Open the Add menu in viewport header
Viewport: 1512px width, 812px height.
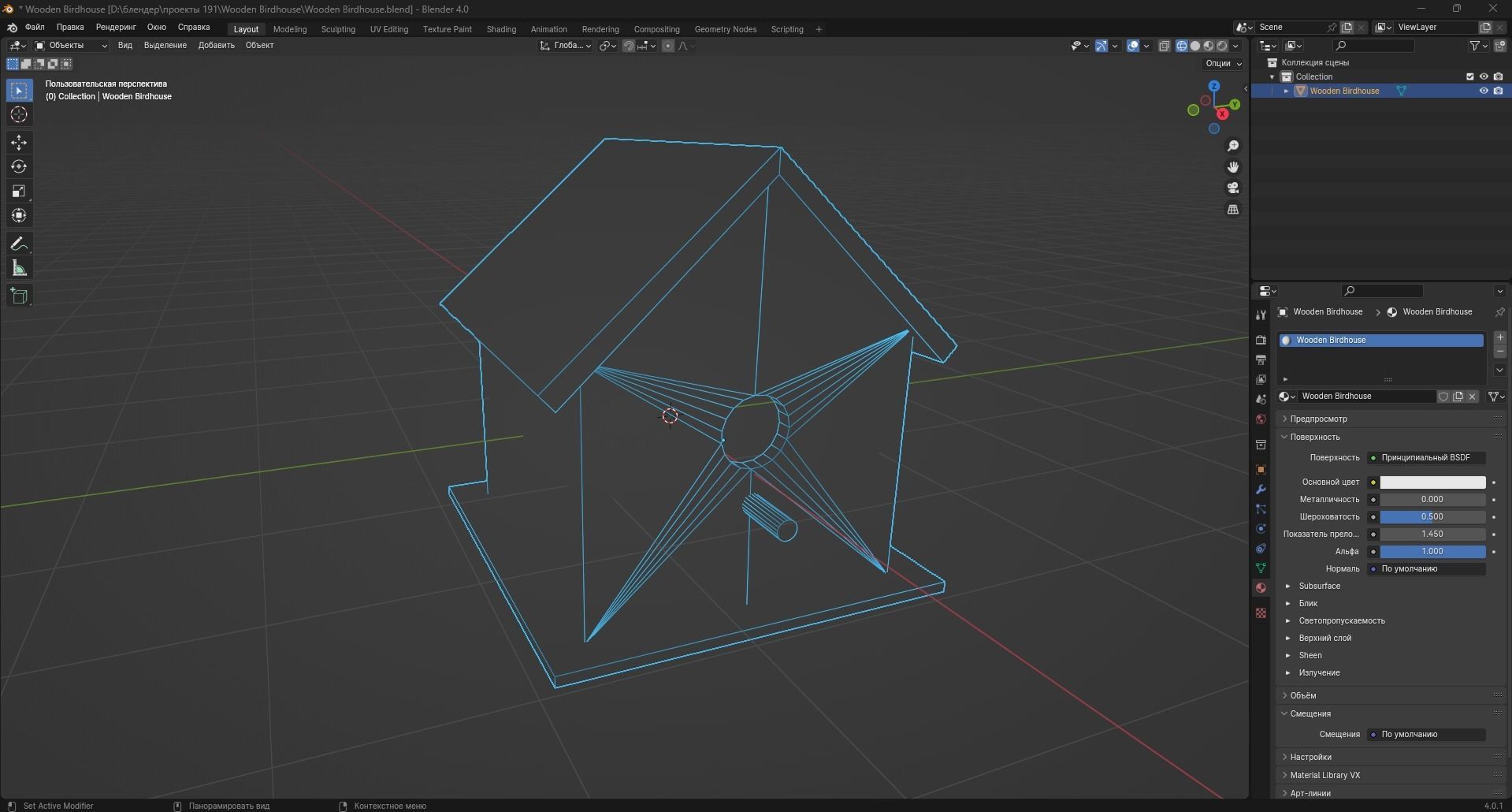pyautogui.click(x=216, y=45)
